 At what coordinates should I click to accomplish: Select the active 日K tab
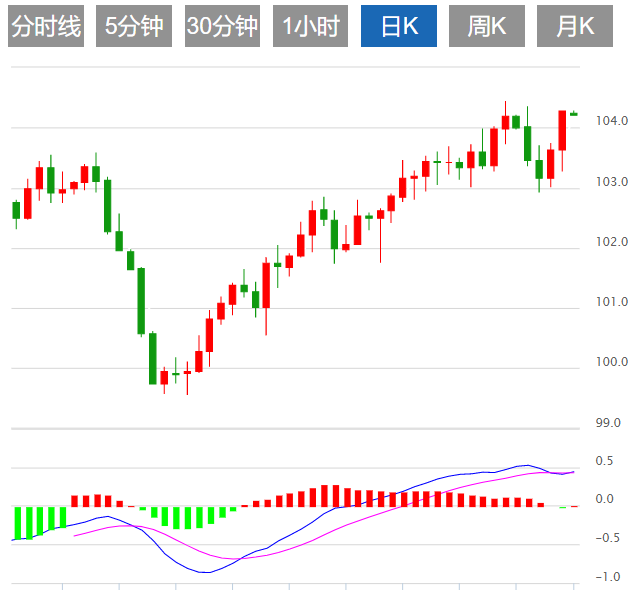tap(399, 26)
